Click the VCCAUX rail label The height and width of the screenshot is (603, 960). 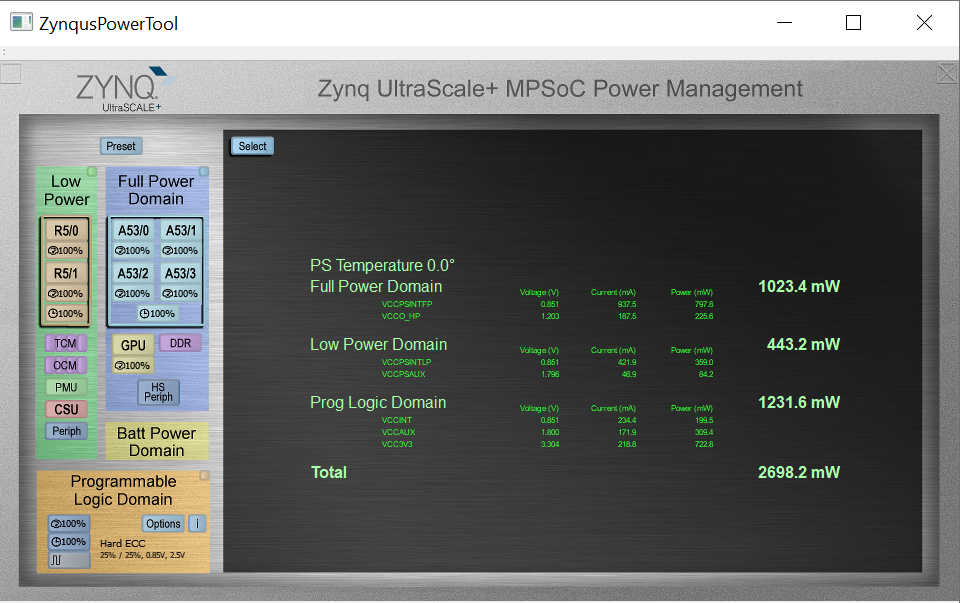398,432
